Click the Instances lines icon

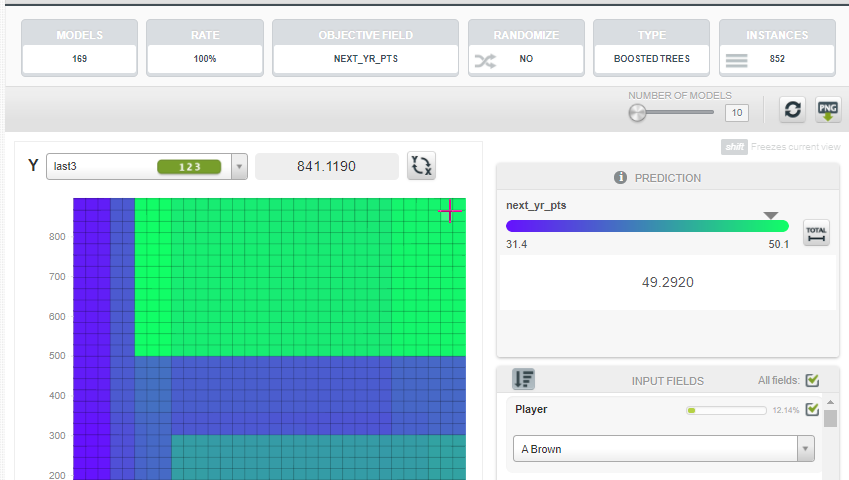[736, 60]
